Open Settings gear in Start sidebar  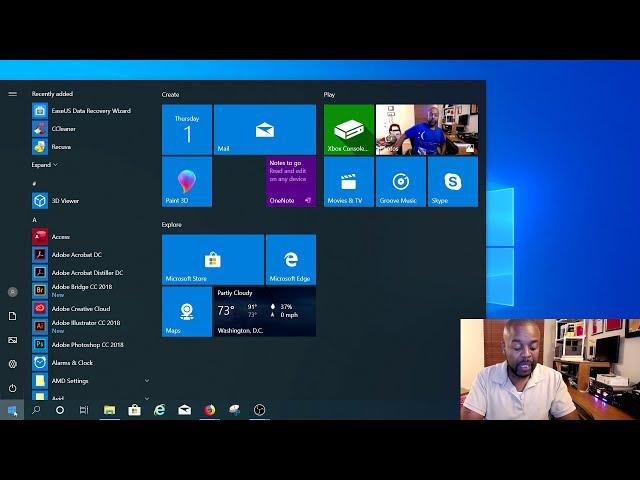coord(13,364)
